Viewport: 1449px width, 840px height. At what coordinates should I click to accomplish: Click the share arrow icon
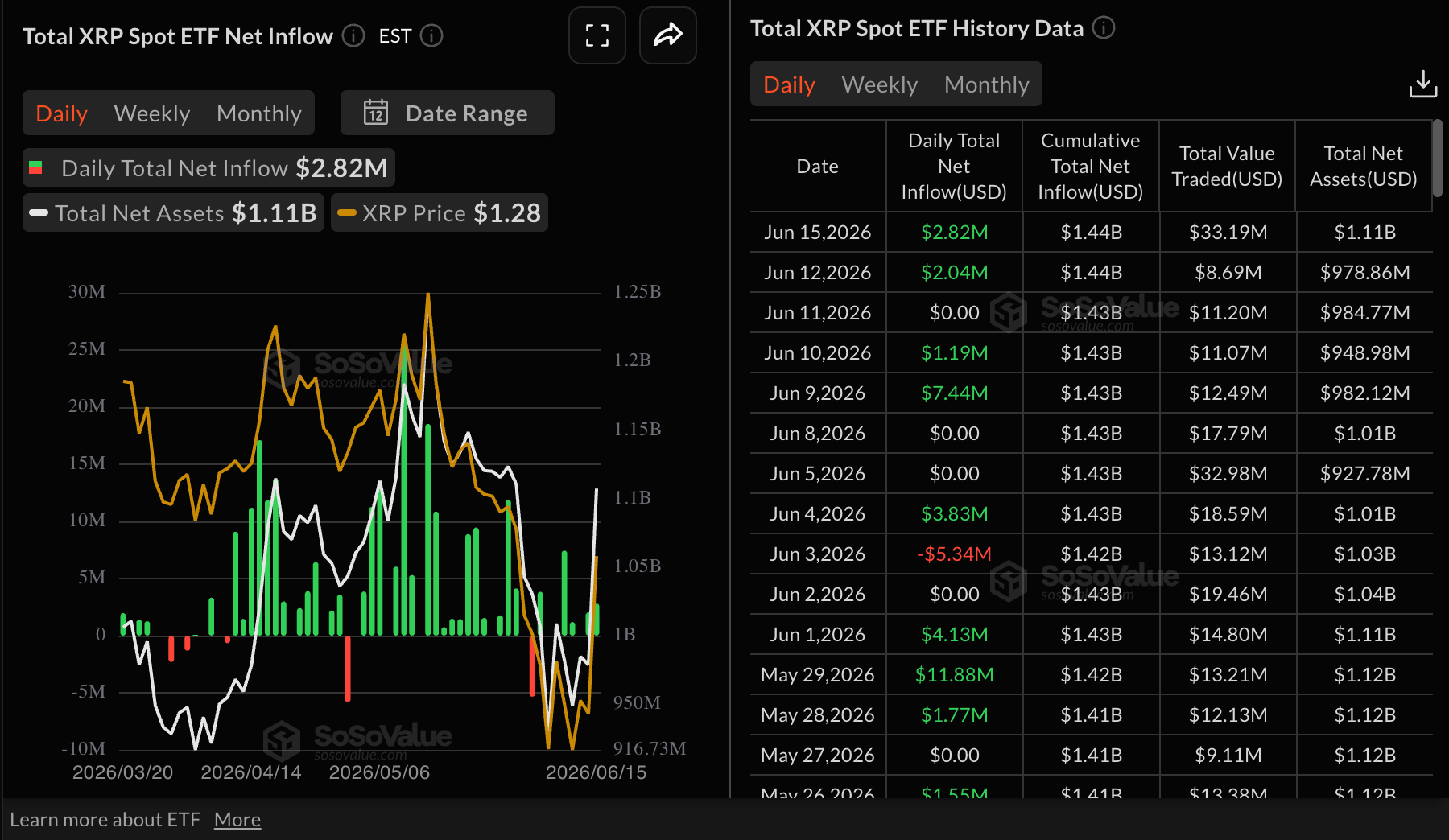point(668,35)
